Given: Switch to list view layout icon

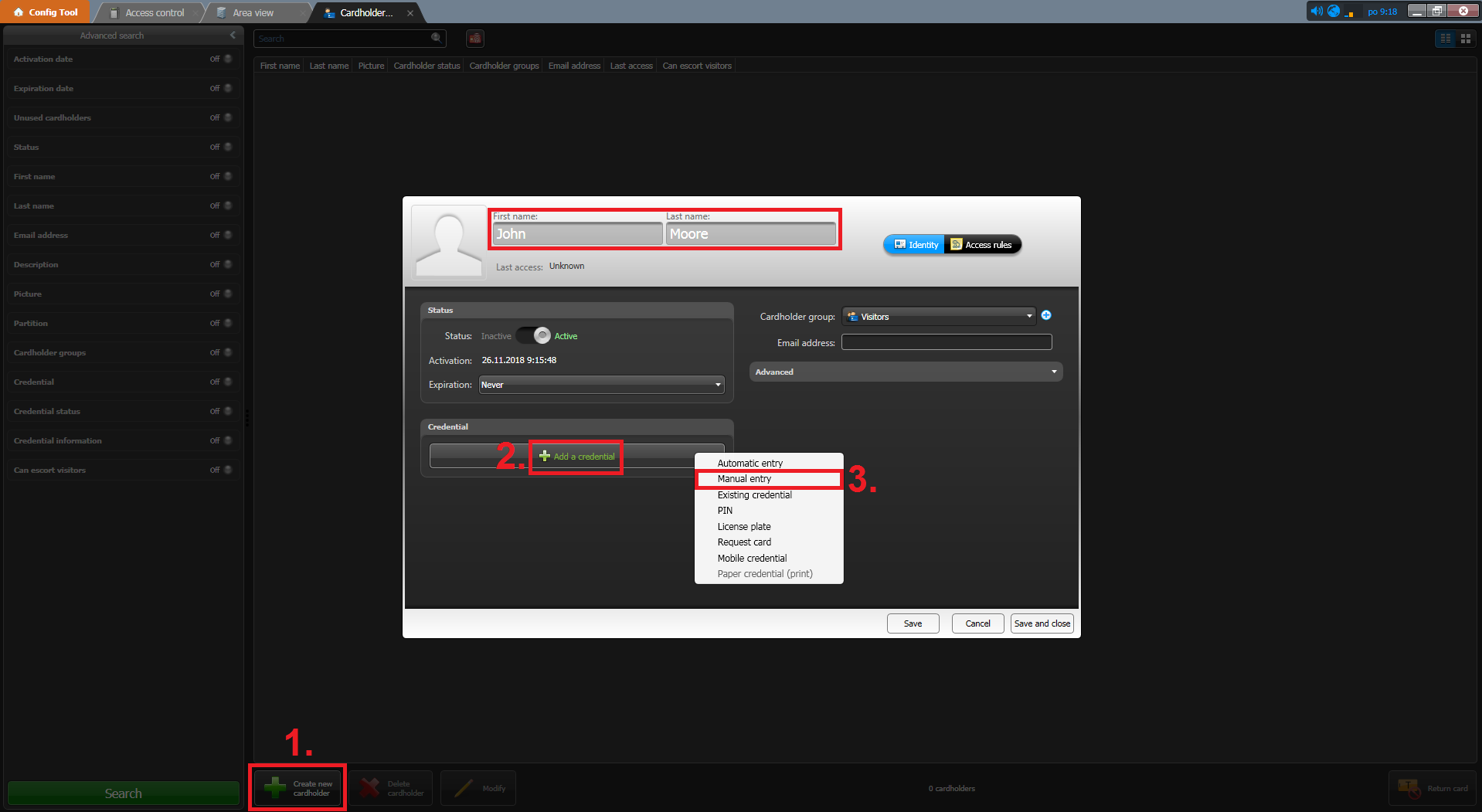Looking at the screenshot, I should point(1446,39).
